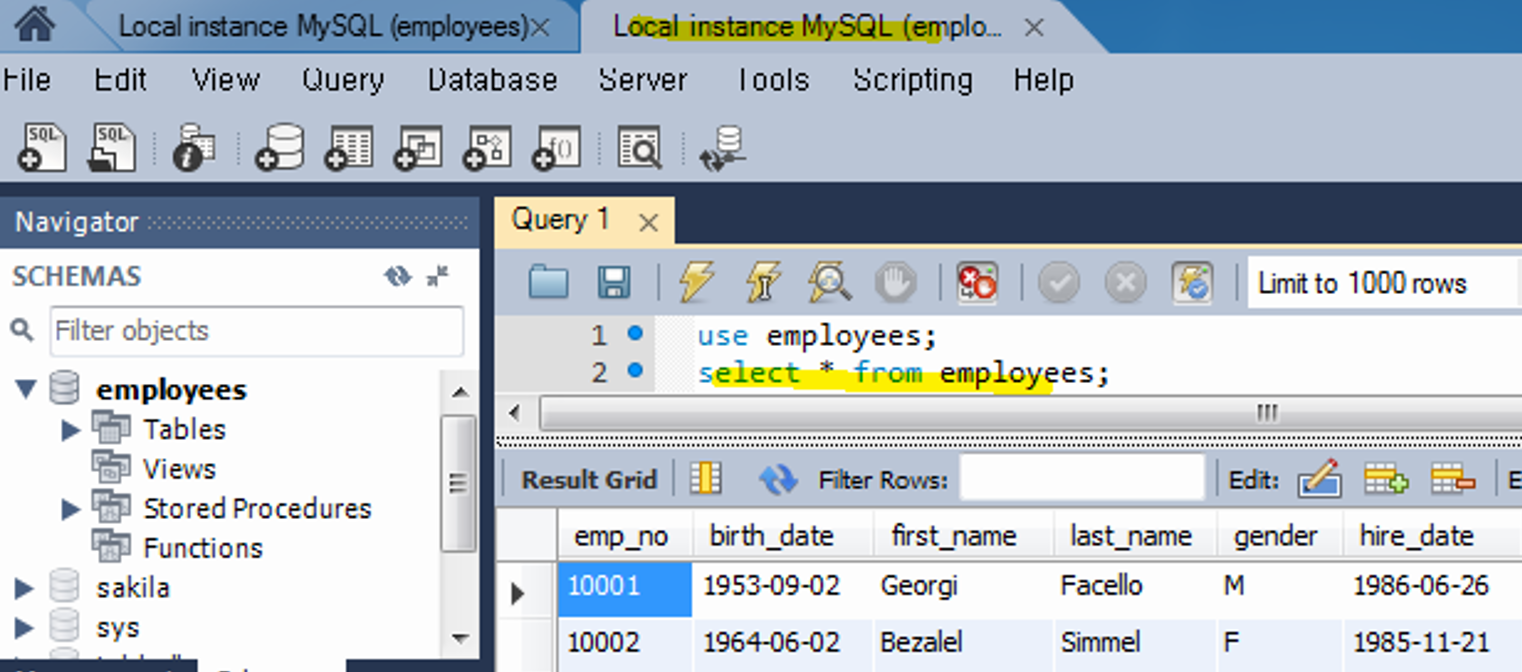
Task: Open the Help menu
Action: pos(1043,79)
